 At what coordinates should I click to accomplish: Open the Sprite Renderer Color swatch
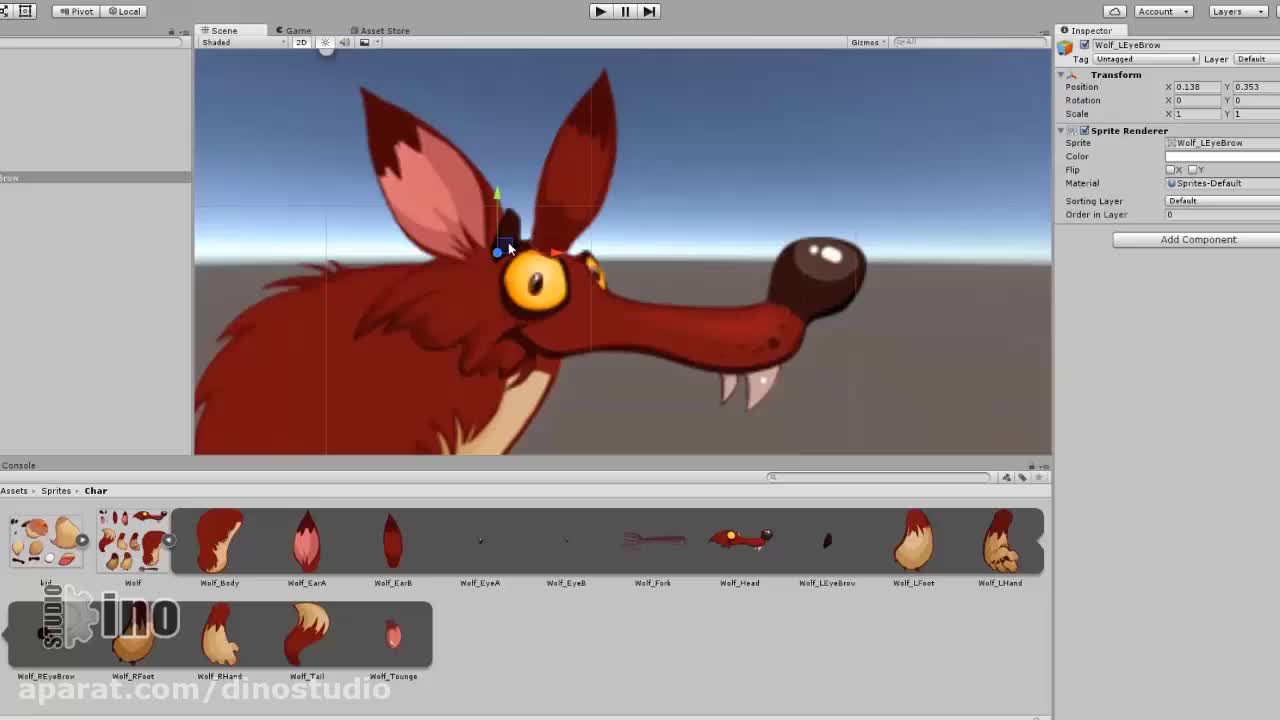[x=1222, y=157]
